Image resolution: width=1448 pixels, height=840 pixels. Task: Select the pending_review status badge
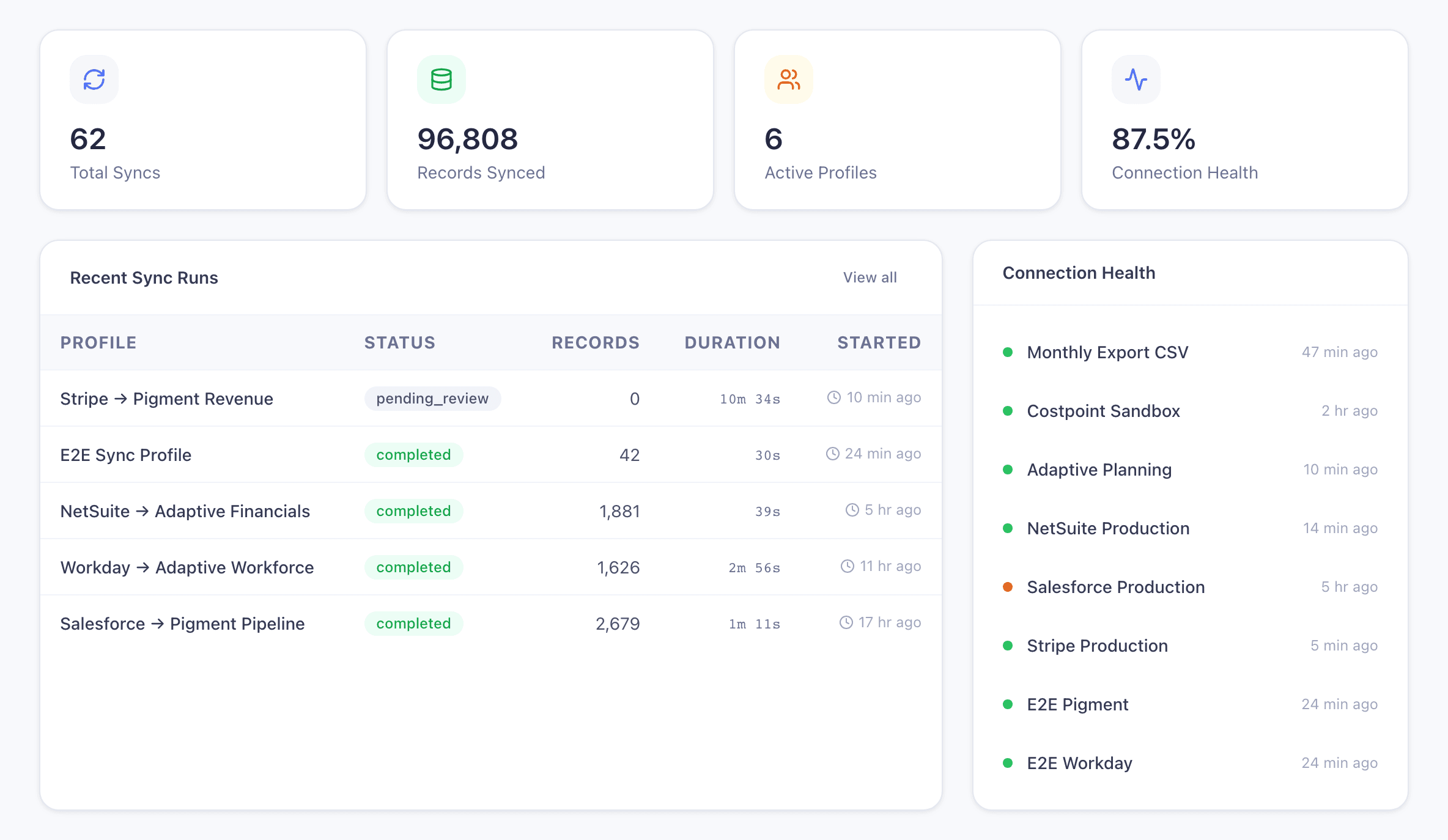(x=432, y=398)
